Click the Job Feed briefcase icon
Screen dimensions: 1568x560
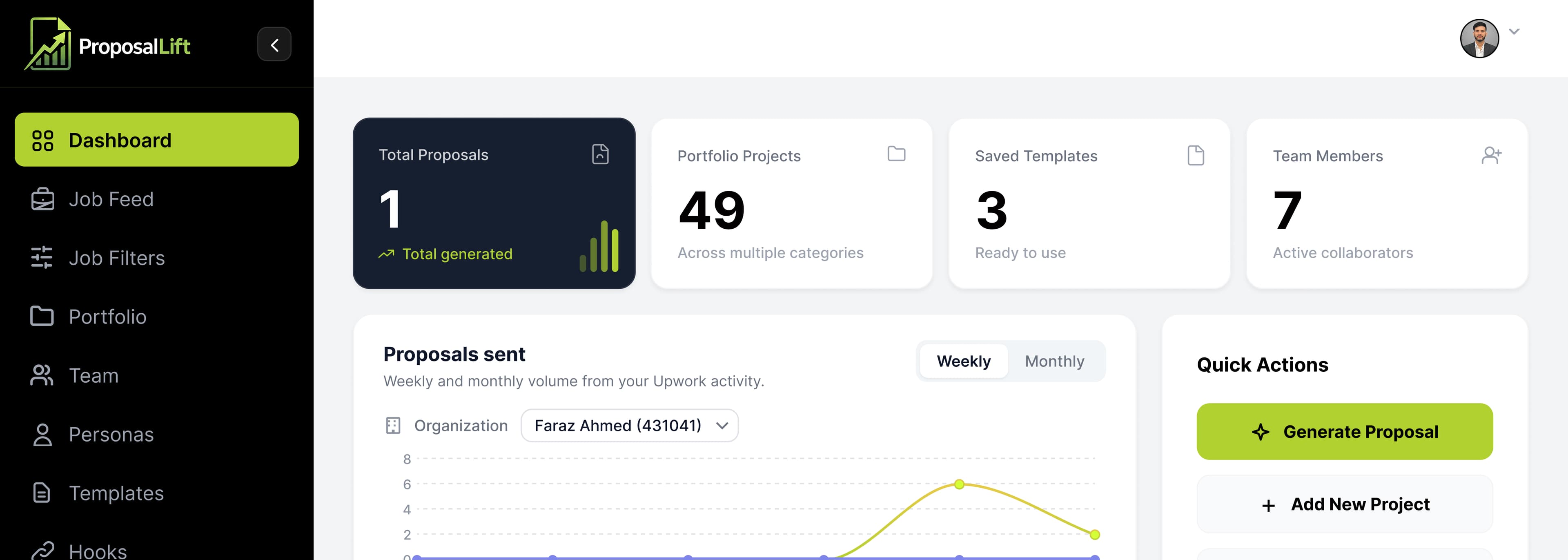coord(42,199)
